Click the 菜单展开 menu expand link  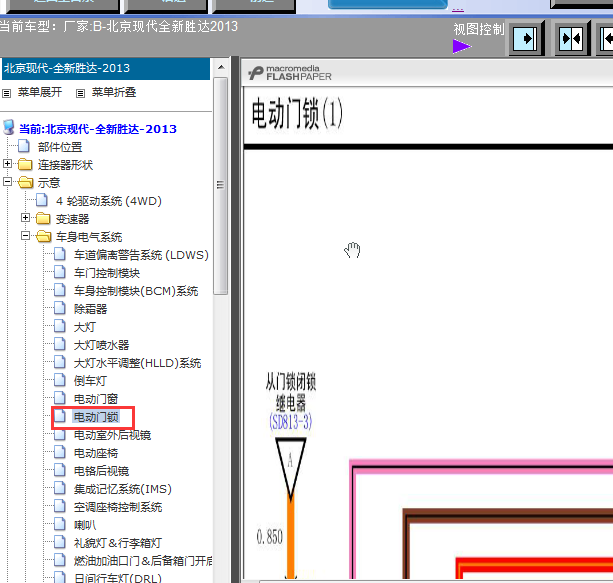coord(40,92)
